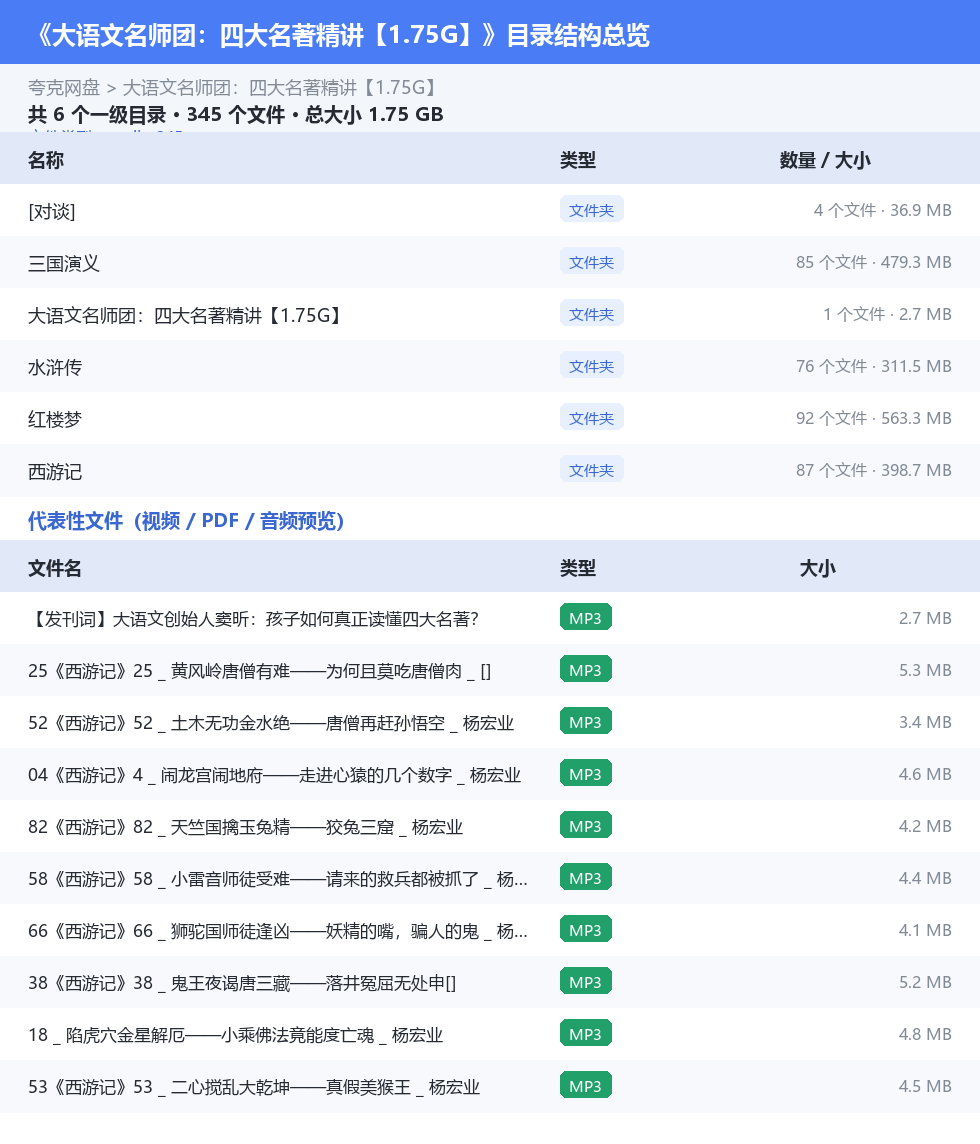Click the 文件名 column header

(55, 568)
